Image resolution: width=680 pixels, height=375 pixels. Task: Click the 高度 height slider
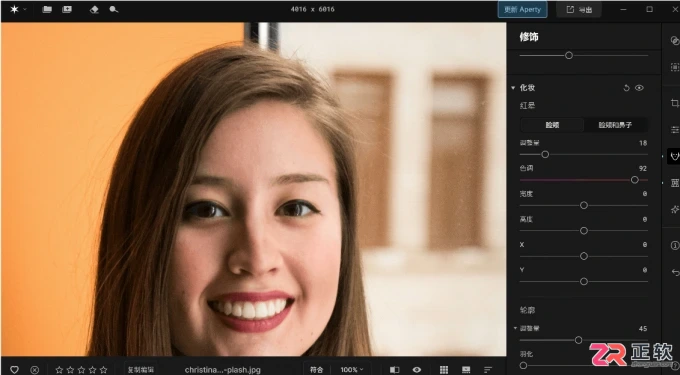tap(584, 231)
